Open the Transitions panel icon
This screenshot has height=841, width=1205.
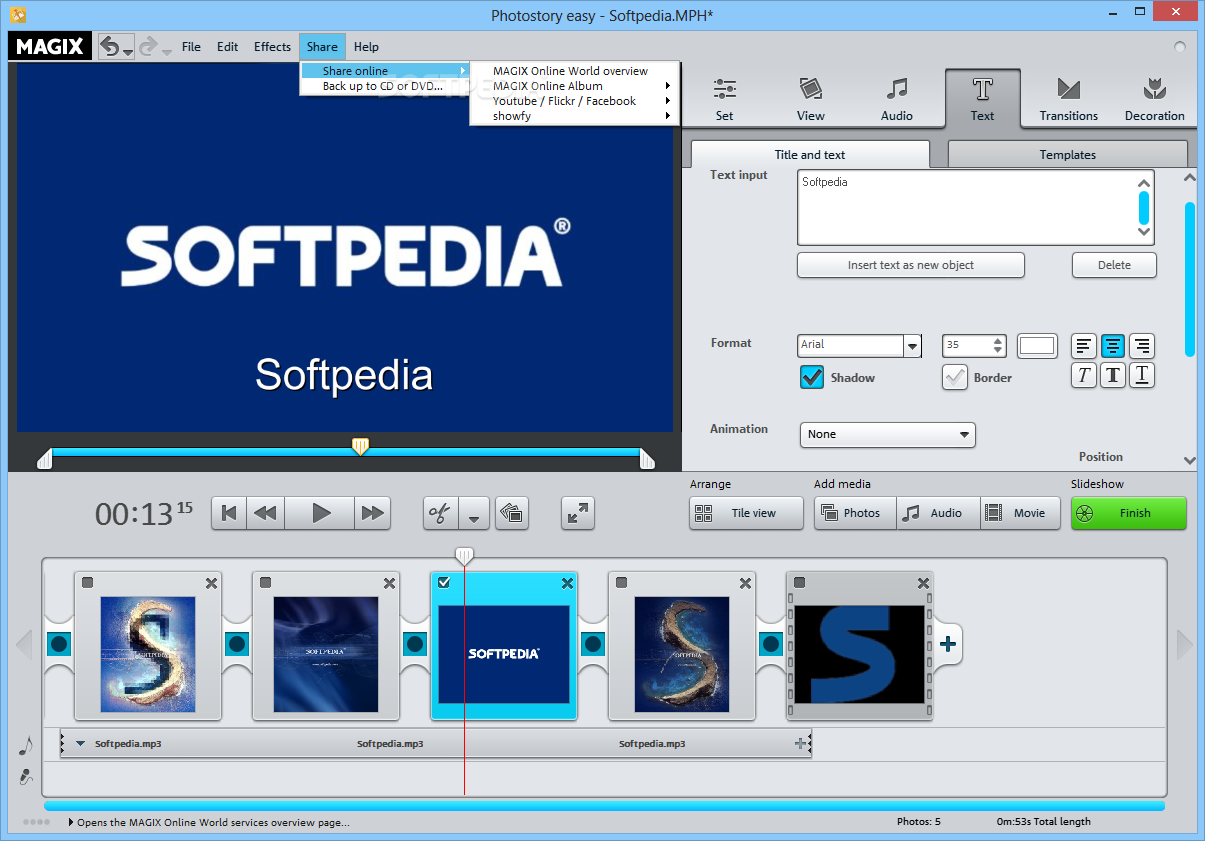pyautogui.click(x=1068, y=89)
